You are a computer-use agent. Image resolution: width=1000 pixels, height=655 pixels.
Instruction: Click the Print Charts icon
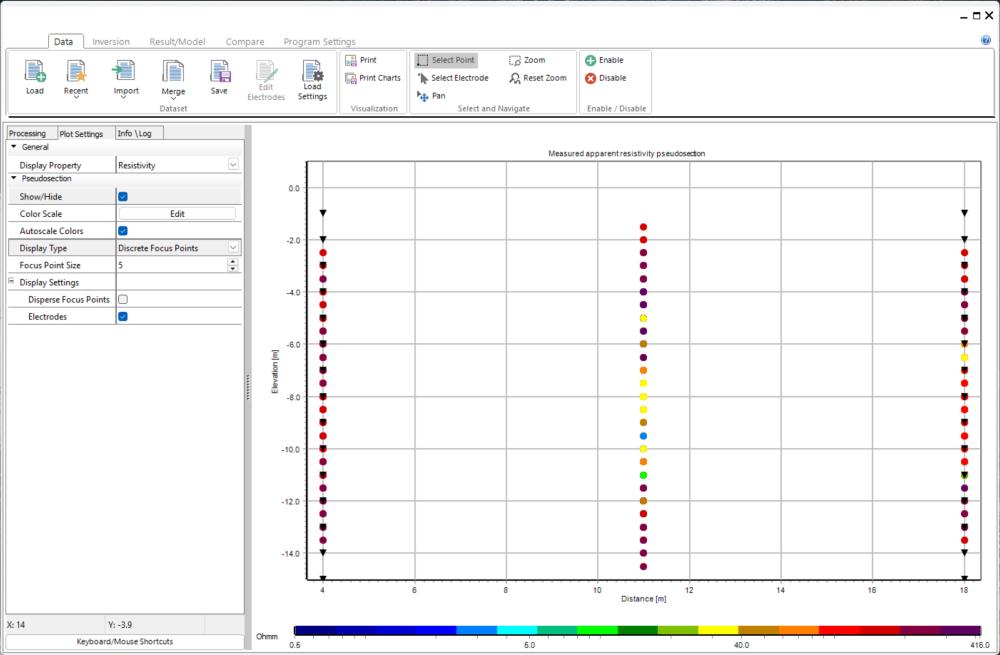click(x=351, y=78)
